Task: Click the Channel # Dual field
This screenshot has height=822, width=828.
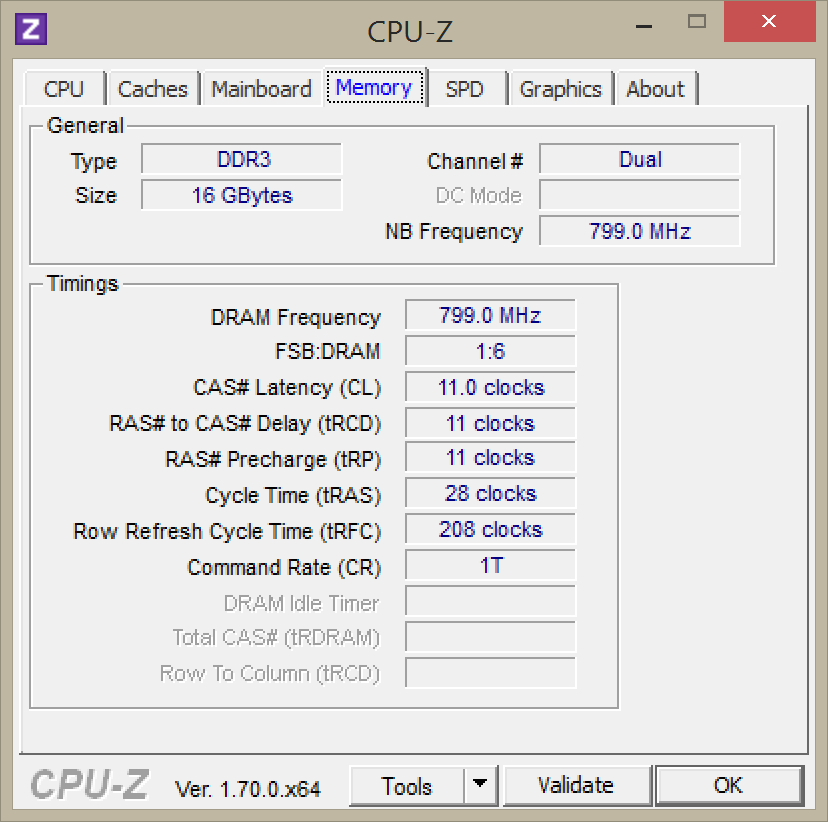Action: click(639, 160)
